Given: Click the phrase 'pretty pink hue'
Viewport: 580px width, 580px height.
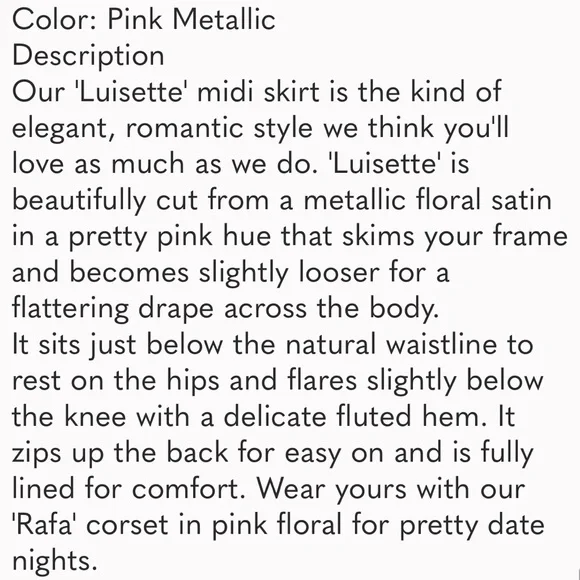Looking at the screenshot, I should (x=170, y=237).
